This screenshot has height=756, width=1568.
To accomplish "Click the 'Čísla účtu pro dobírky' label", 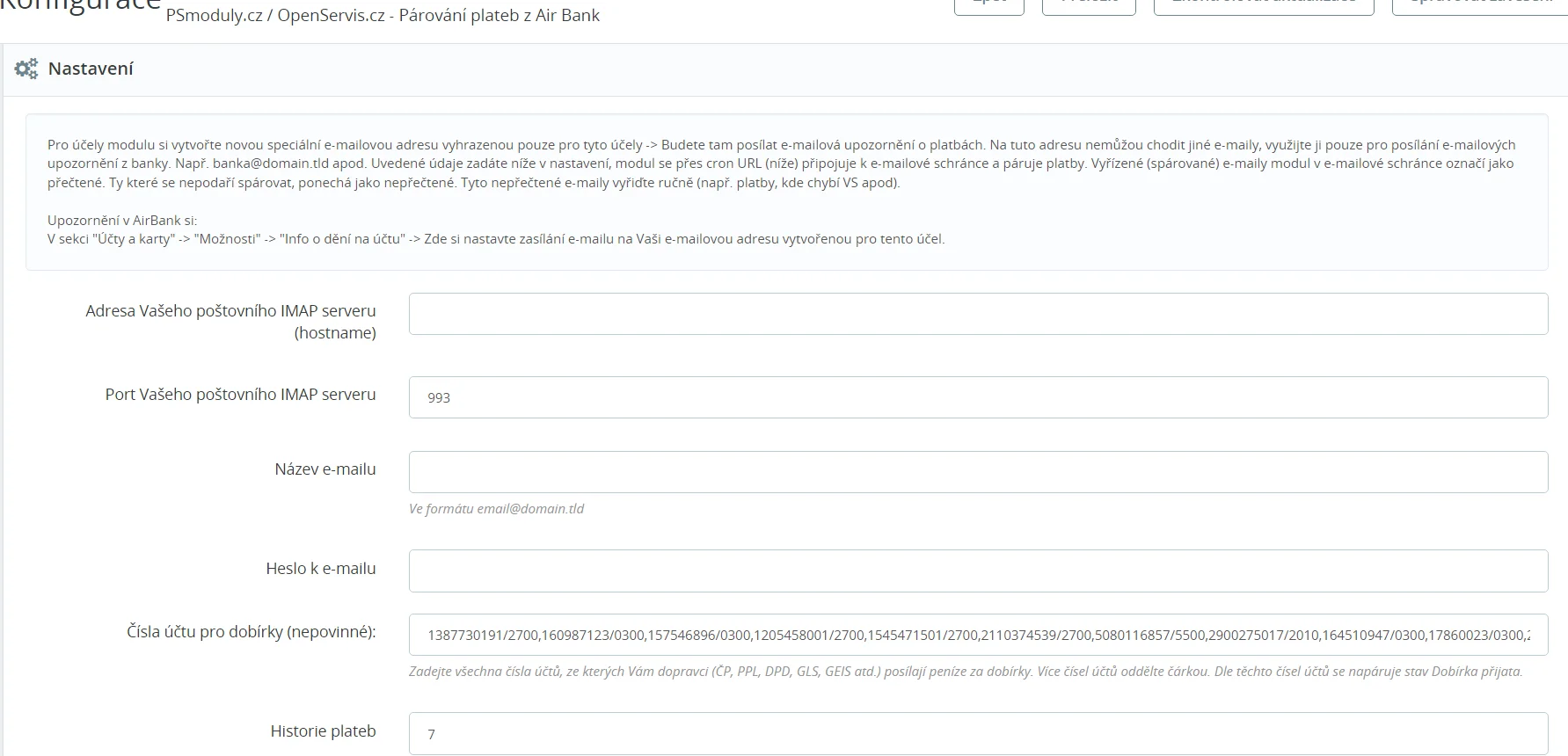I will pyautogui.click(x=251, y=631).
